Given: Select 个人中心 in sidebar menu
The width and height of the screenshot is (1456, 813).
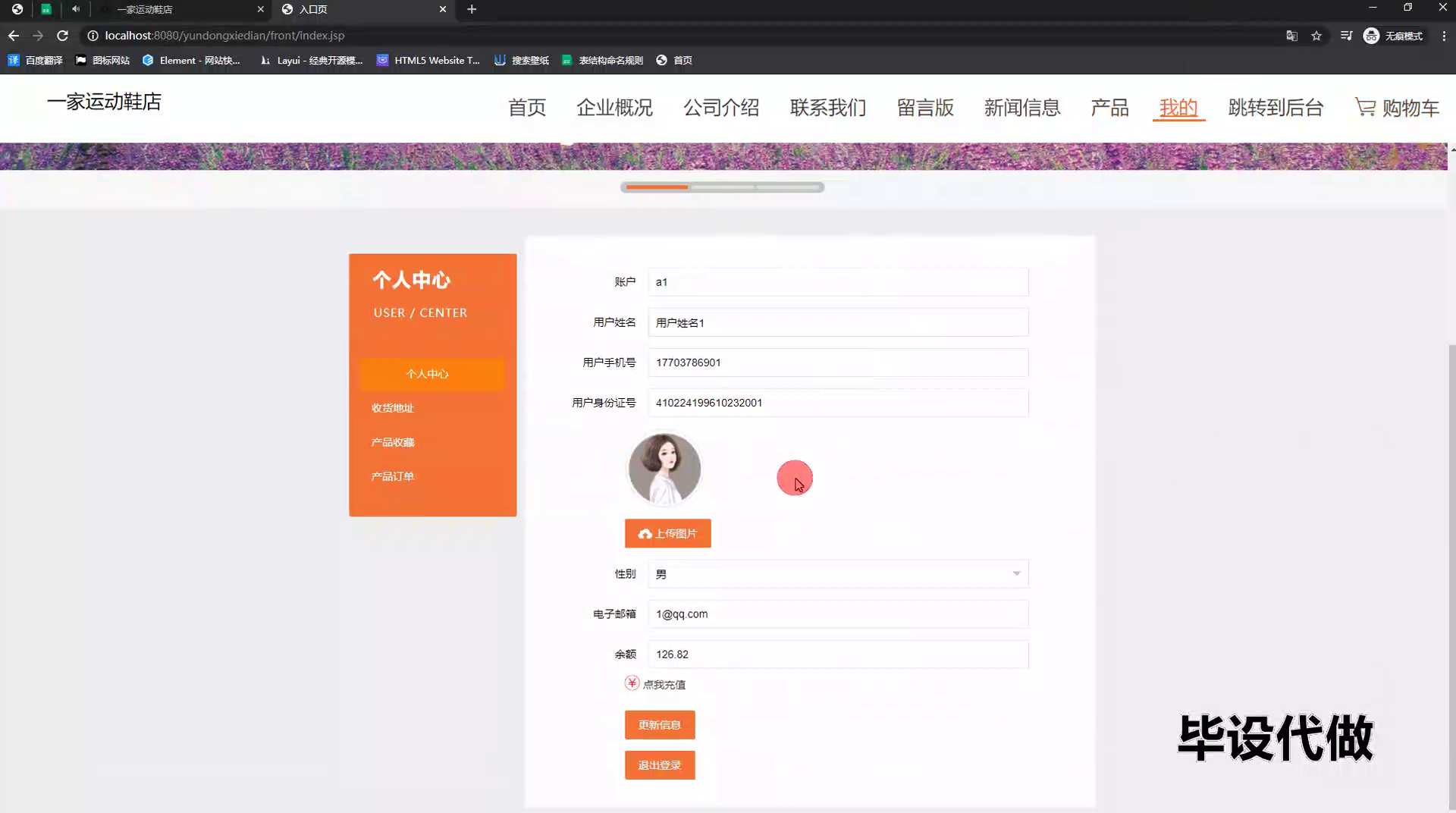Looking at the screenshot, I should [x=432, y=374].
